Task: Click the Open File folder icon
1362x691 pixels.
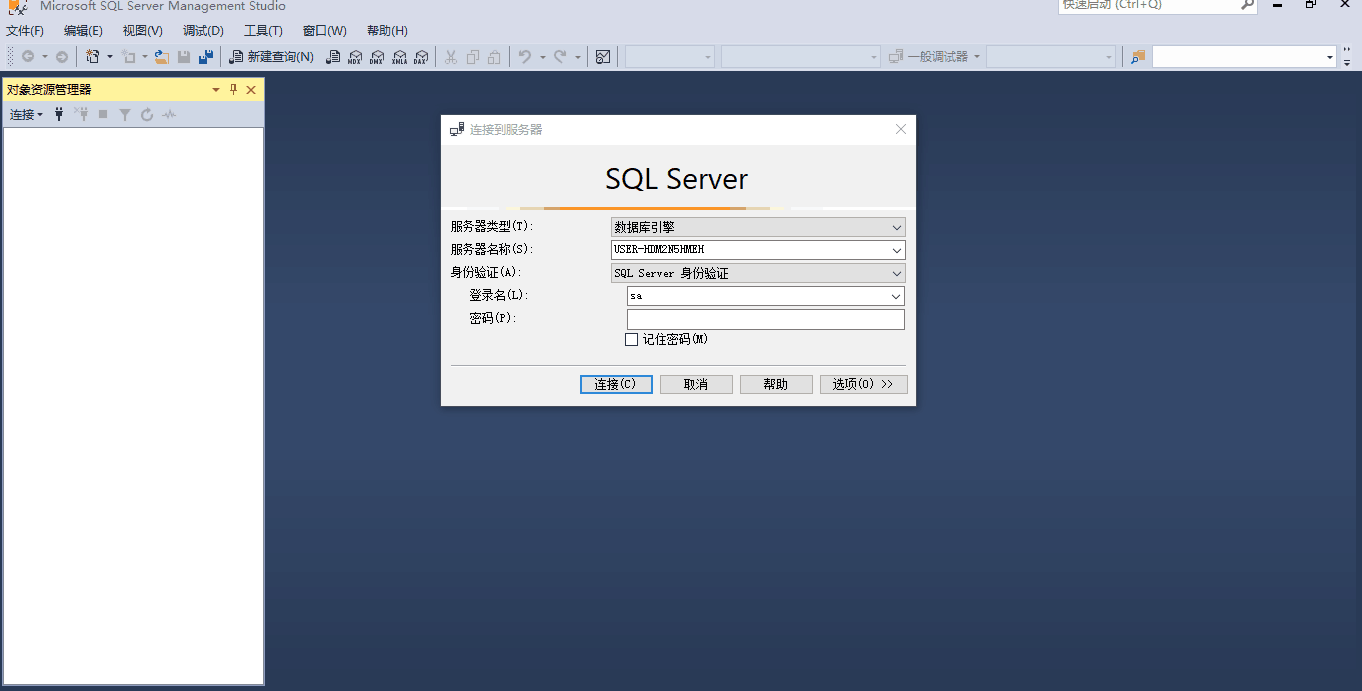Action: 162,57
